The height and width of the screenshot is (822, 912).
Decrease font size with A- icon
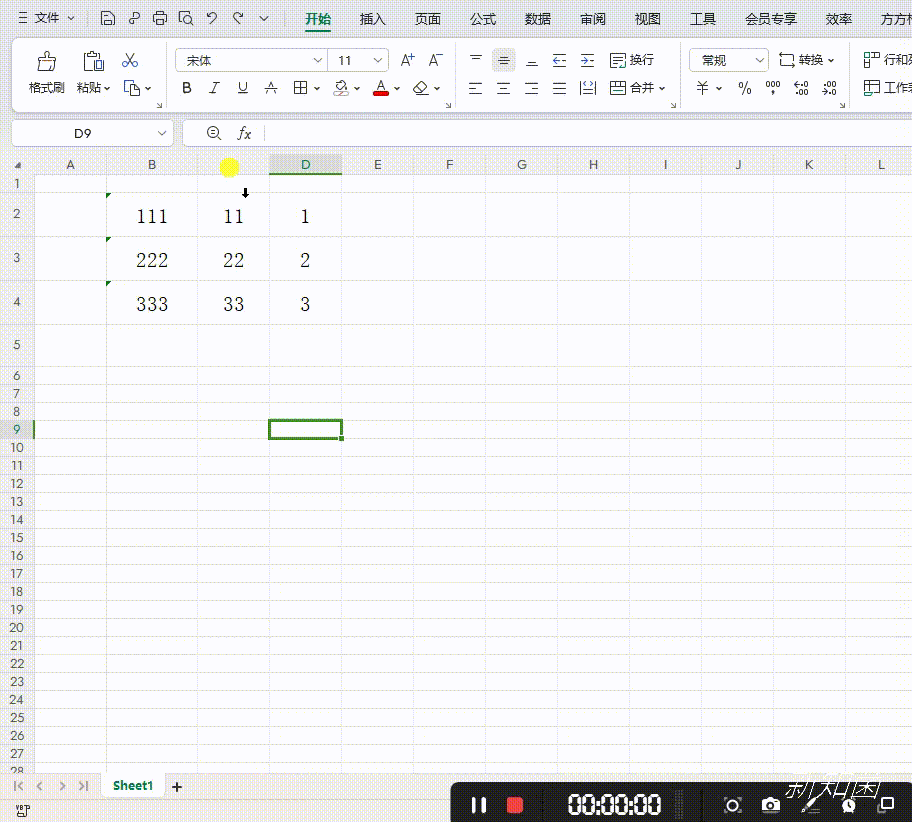click(x=436, y=60)
